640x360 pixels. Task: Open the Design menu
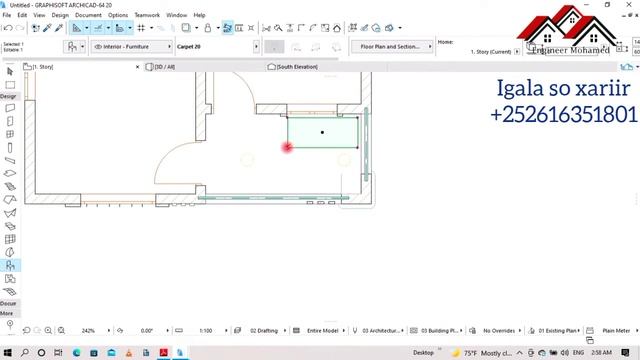pyautogui.click(x=60, y=15)
